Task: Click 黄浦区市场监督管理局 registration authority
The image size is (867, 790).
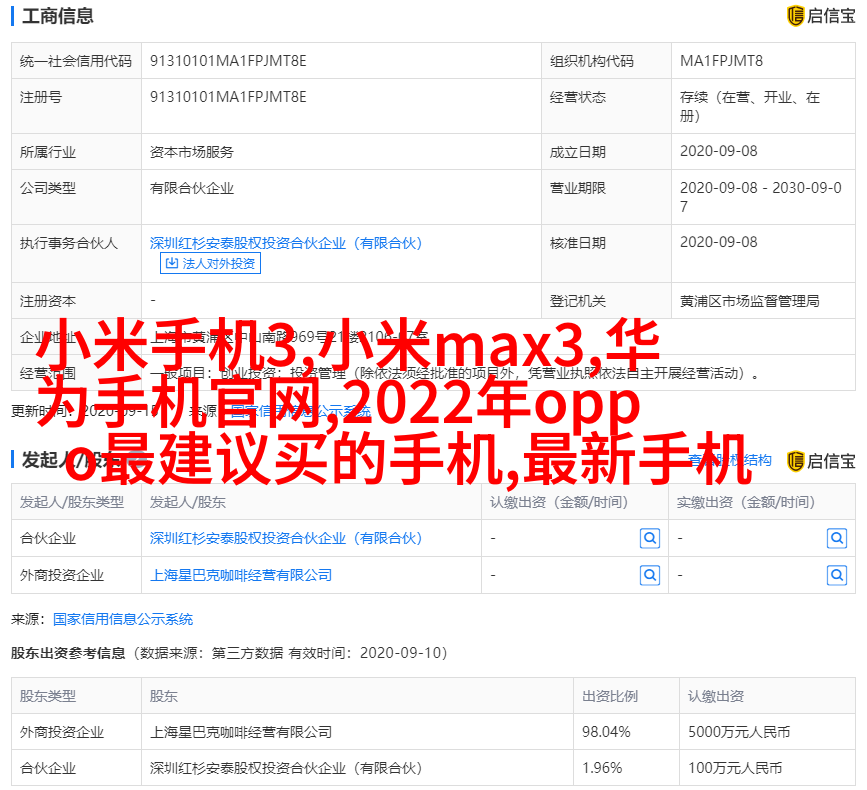Action: (749, 301)
